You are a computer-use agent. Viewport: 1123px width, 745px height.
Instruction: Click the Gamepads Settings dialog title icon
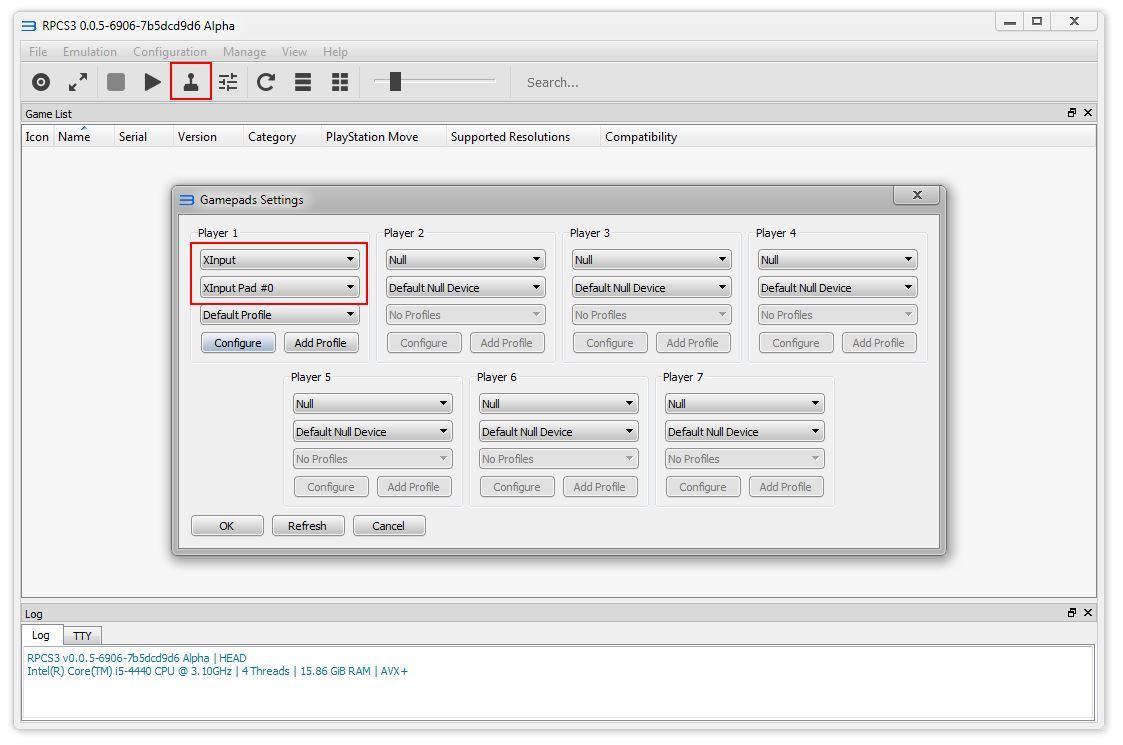187,200
